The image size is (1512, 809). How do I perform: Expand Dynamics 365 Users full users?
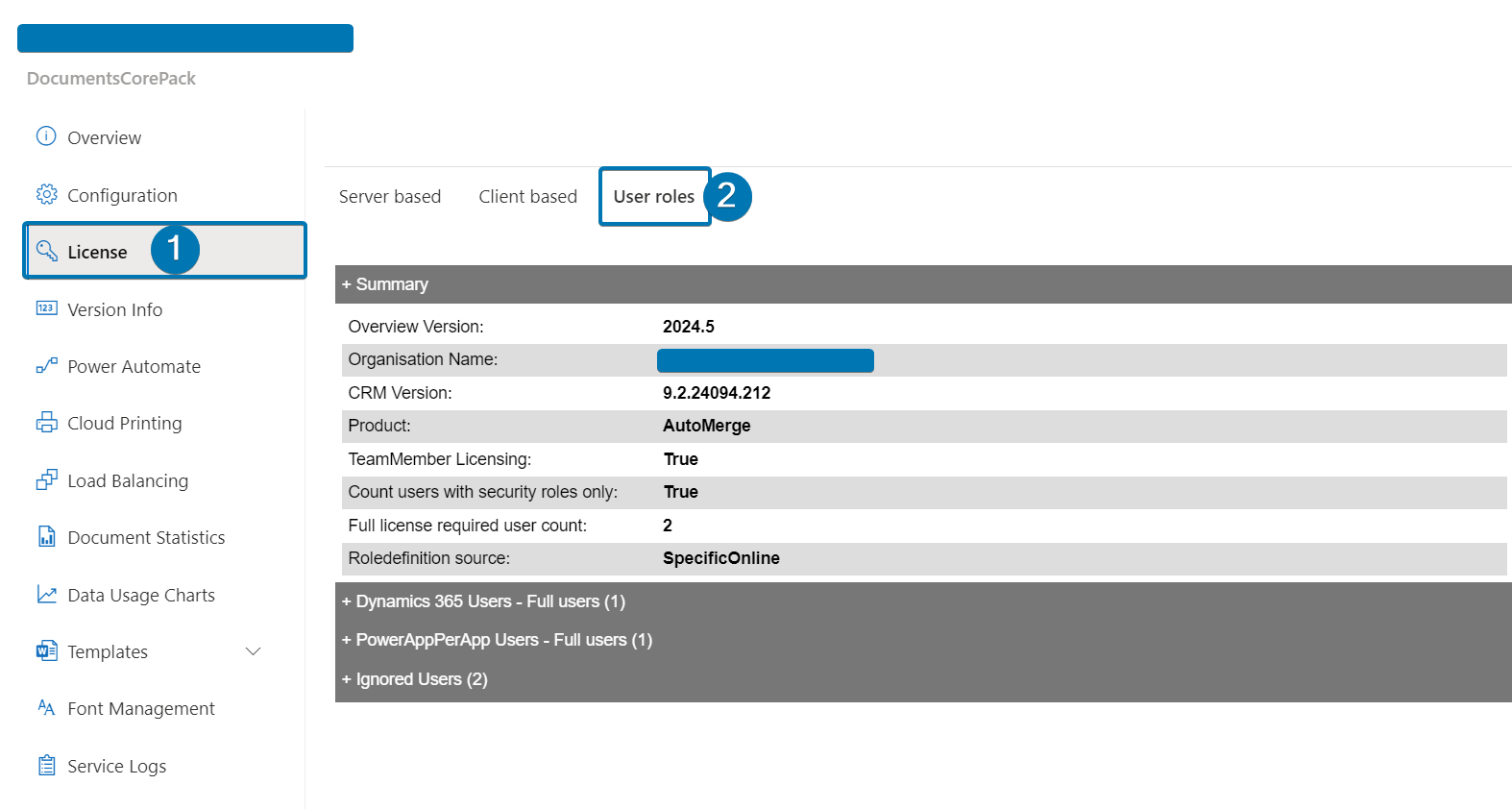(483, 601)
